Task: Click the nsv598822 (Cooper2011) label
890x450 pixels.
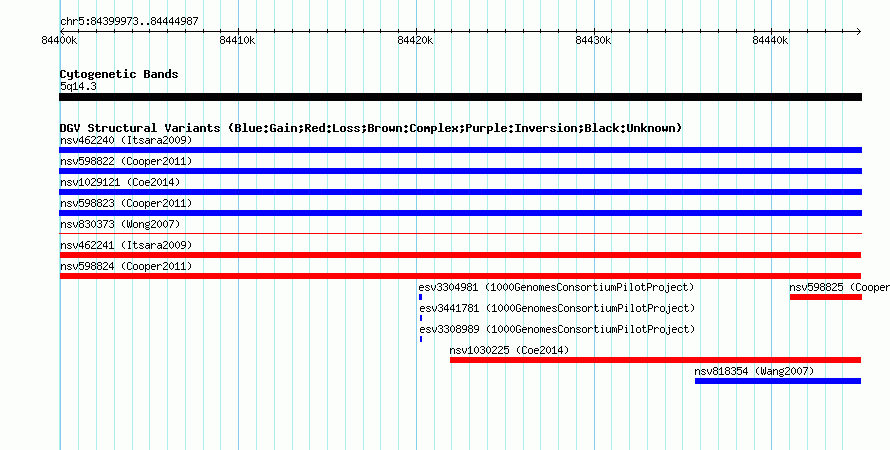Action: (126, 161)
